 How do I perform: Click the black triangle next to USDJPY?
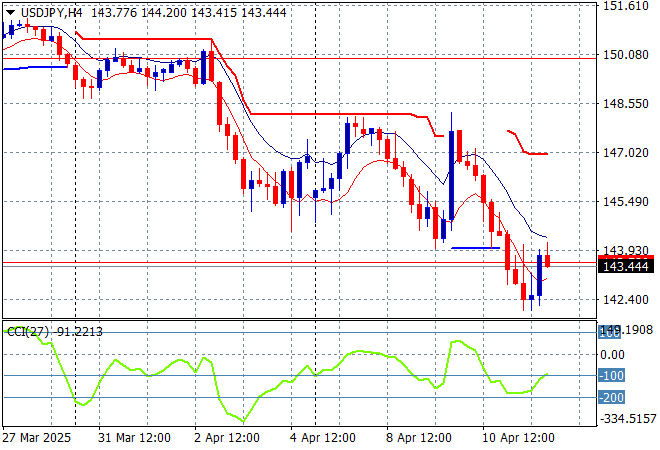[10, 11]
